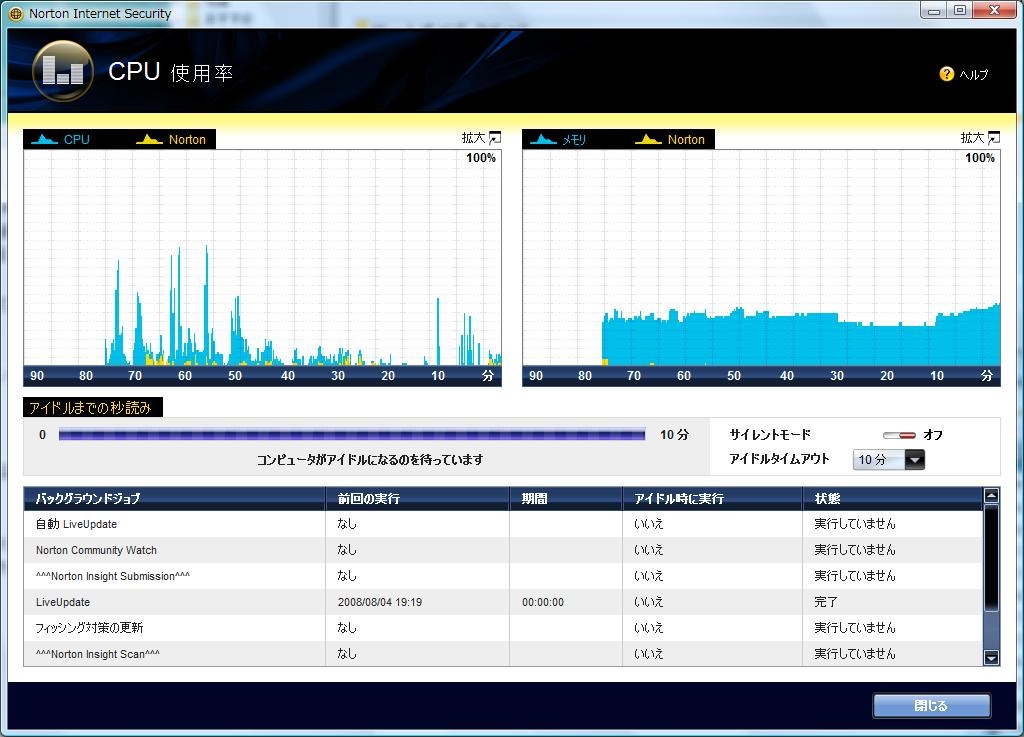Select the フィッシング対策の更新 row
Screen dimensions: 1024x737
click(503, 627)
